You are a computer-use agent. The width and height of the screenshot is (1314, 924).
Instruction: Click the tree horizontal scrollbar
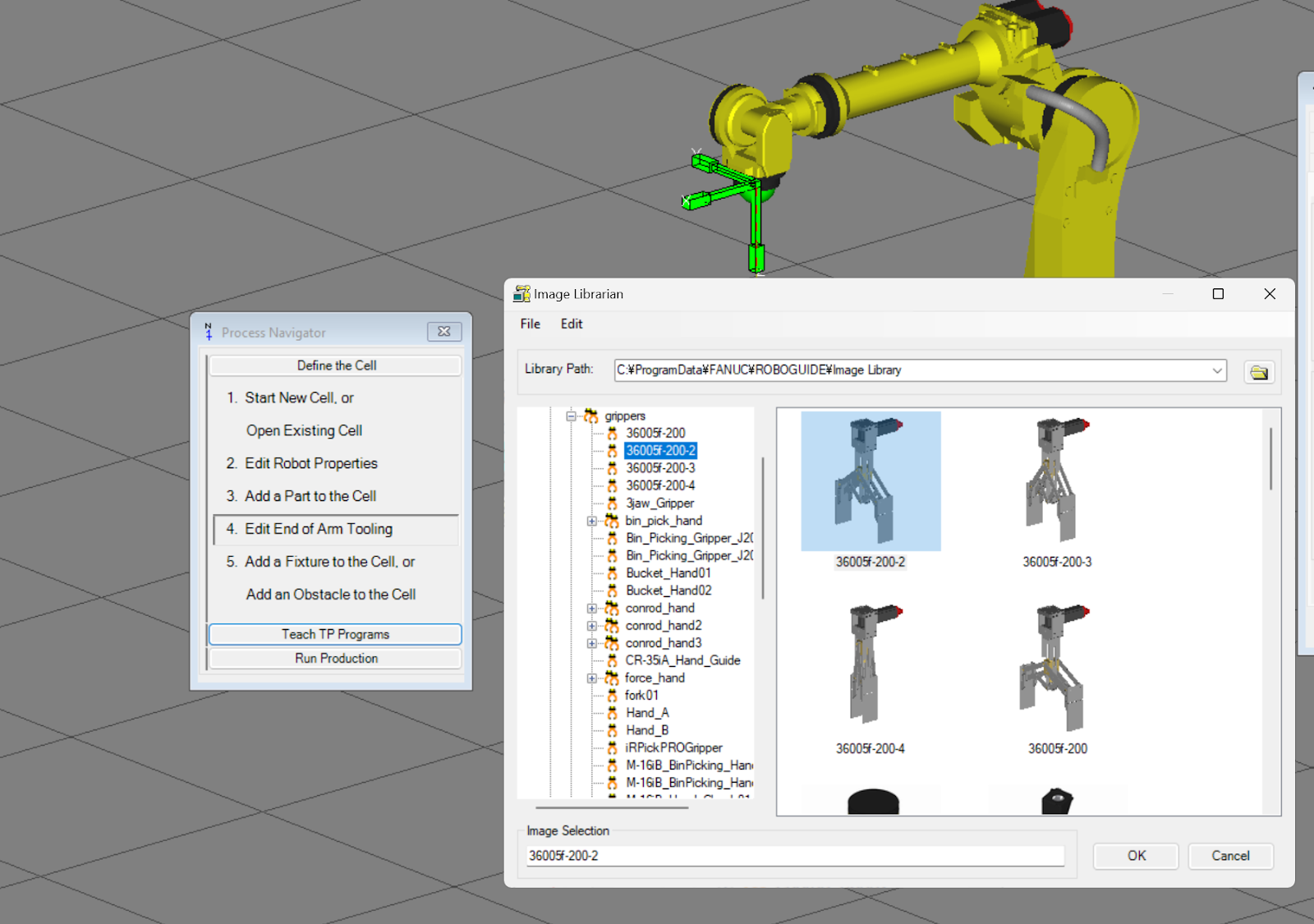[x=612, y=807]
